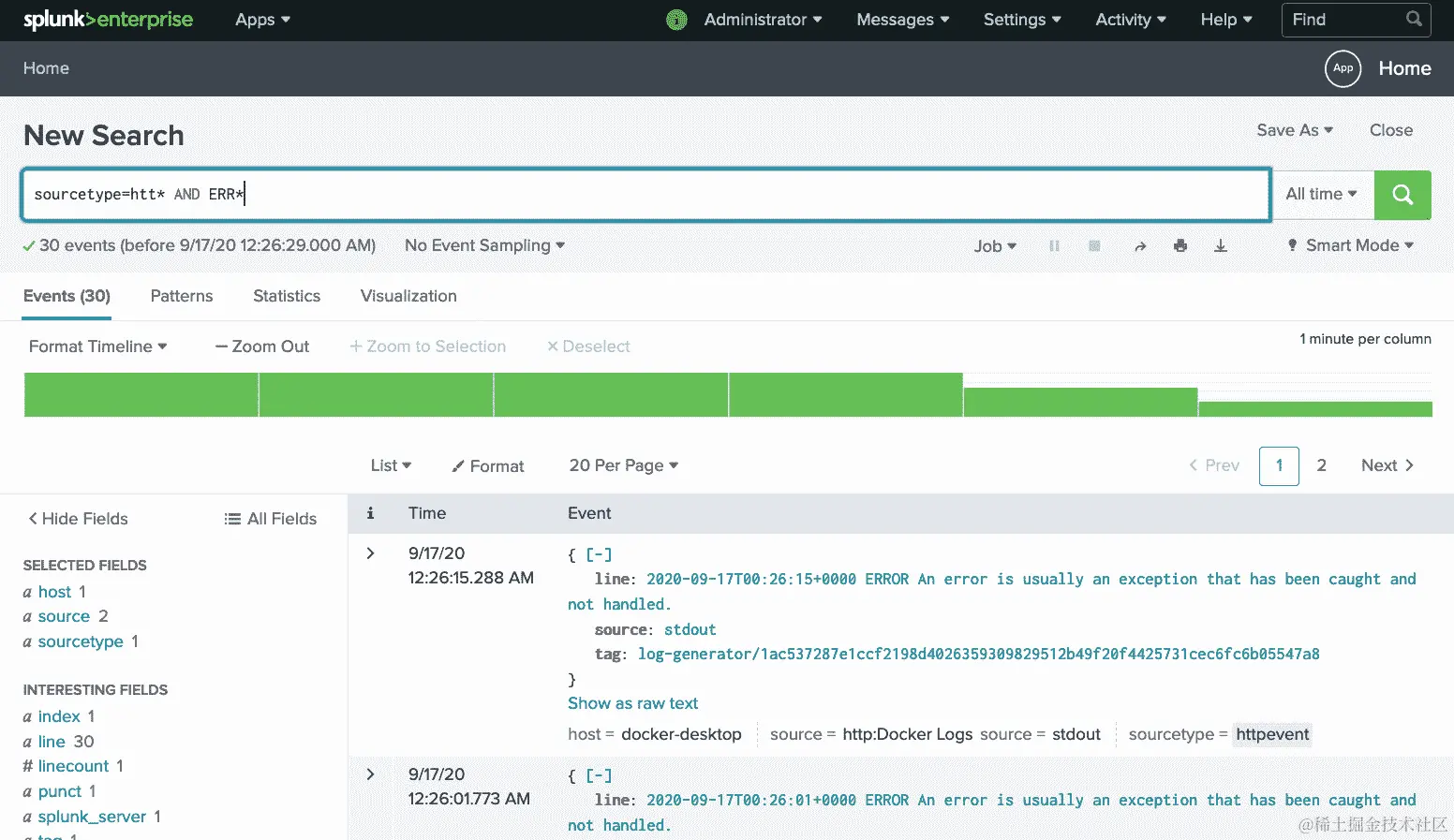This screenshot has width=1454, height=840.
Task: Switch to the Patterns tab
Action: click(x=182, y=296)
